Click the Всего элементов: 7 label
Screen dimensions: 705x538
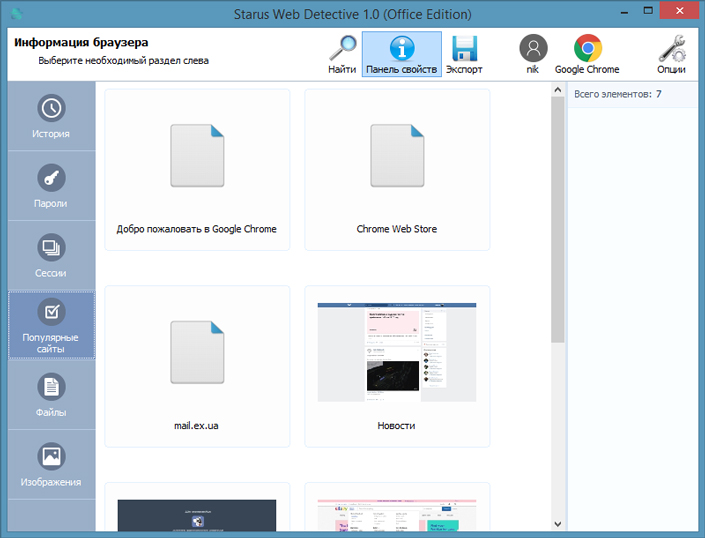pos(618,94)
